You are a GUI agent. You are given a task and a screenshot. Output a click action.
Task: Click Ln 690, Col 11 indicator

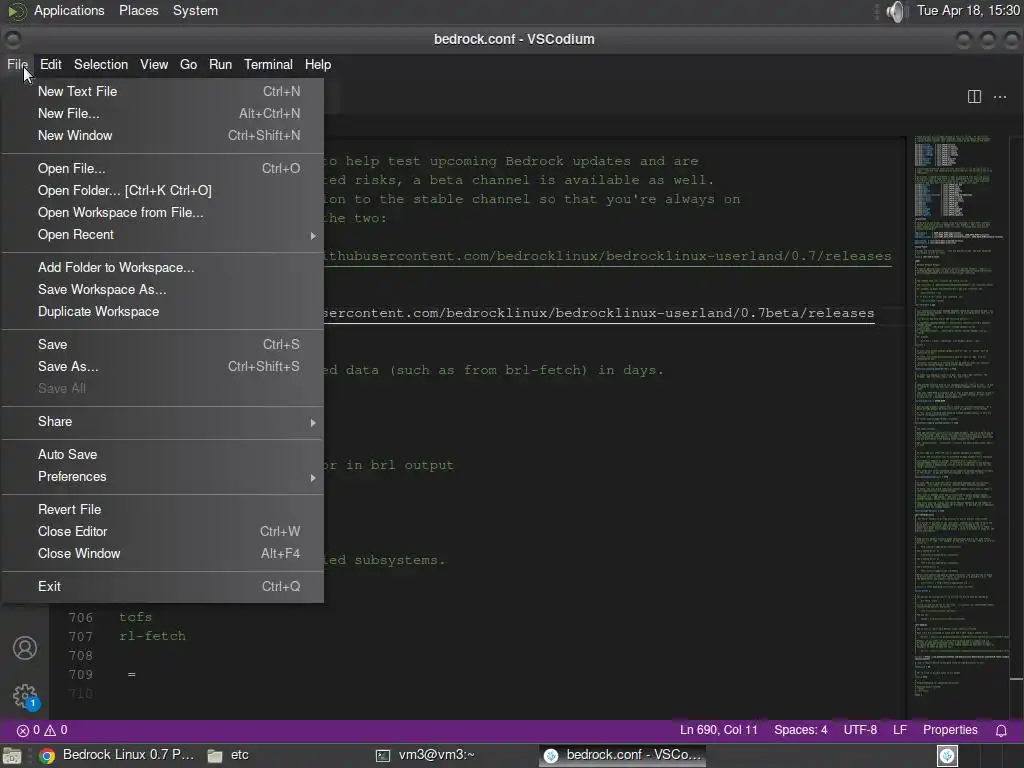[718, 730]
